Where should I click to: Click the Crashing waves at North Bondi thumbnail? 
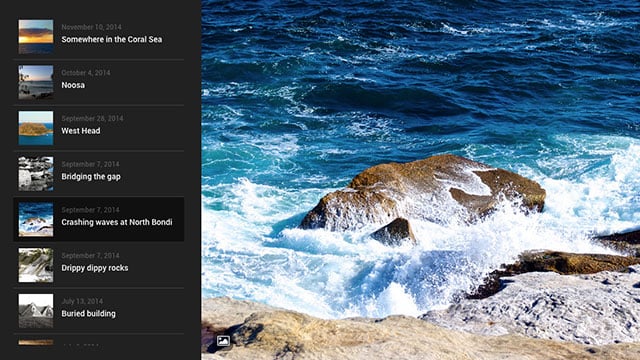(36, 220)
